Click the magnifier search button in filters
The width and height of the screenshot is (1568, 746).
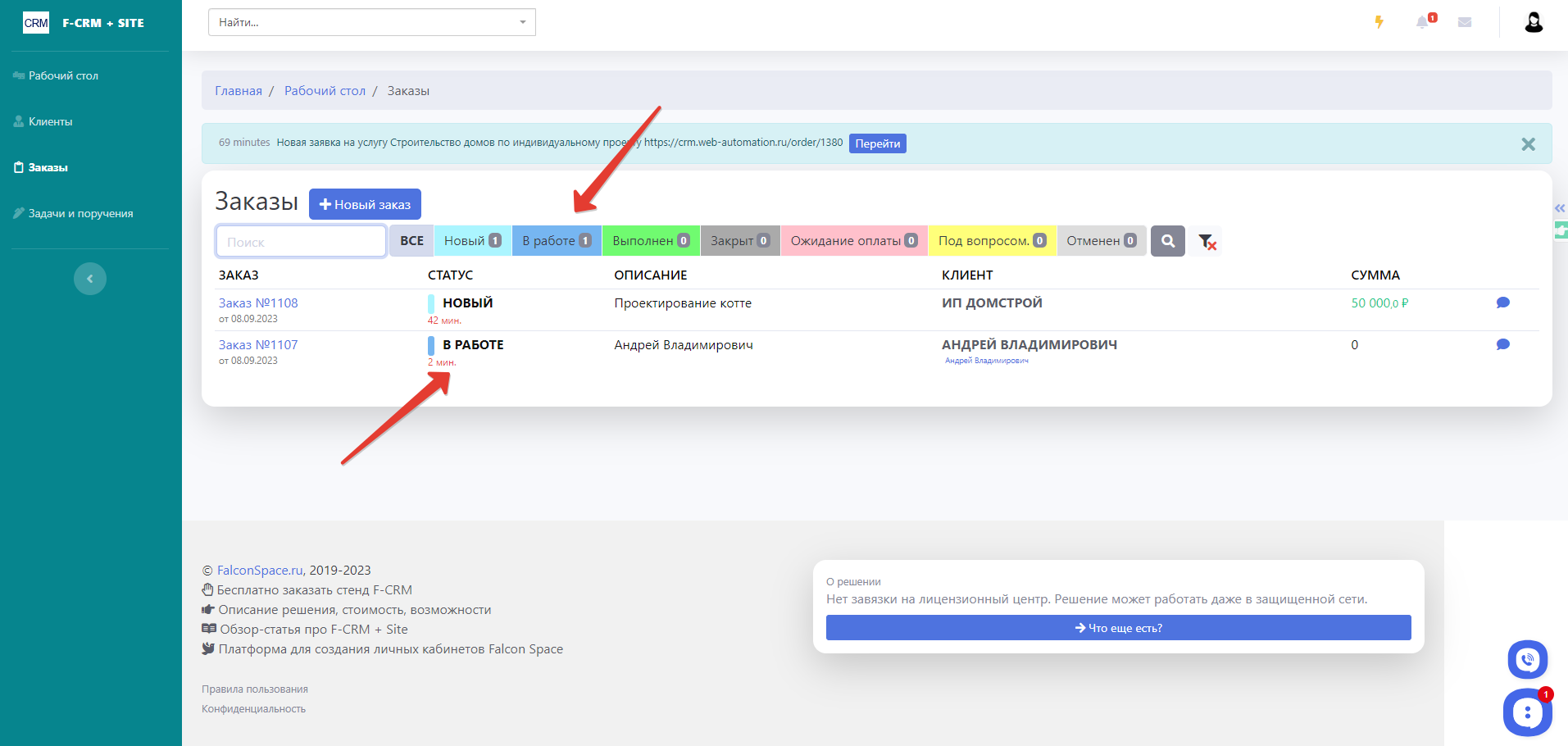click(1167, 241)
